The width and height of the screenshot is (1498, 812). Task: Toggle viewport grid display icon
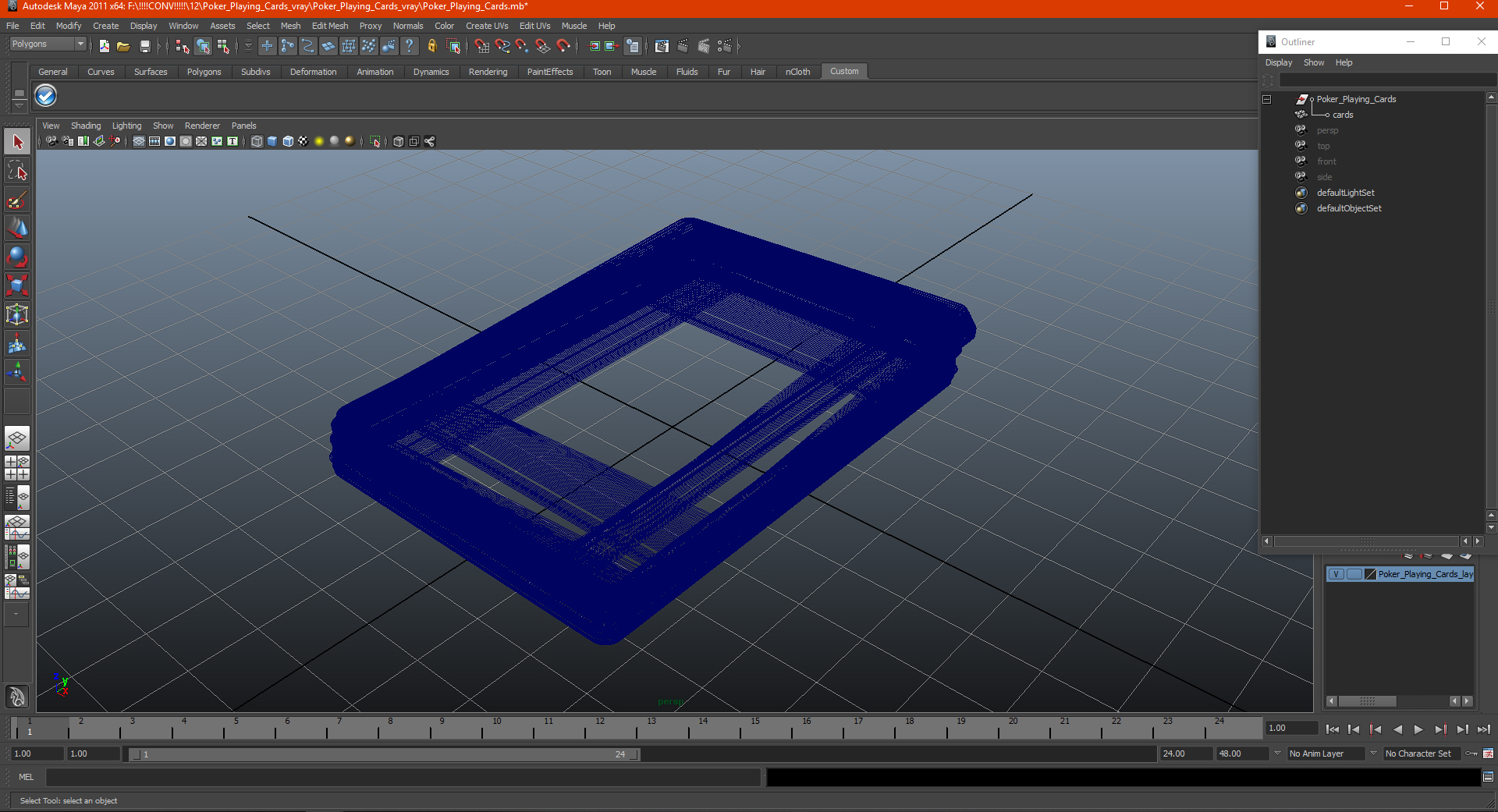[x=139, y=141]
